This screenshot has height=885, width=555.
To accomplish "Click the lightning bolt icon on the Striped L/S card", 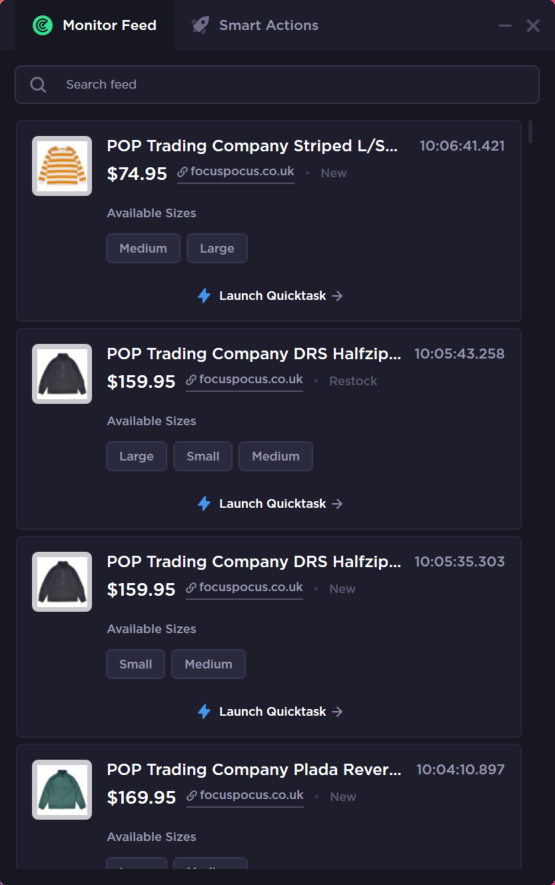I will point(204,296).
